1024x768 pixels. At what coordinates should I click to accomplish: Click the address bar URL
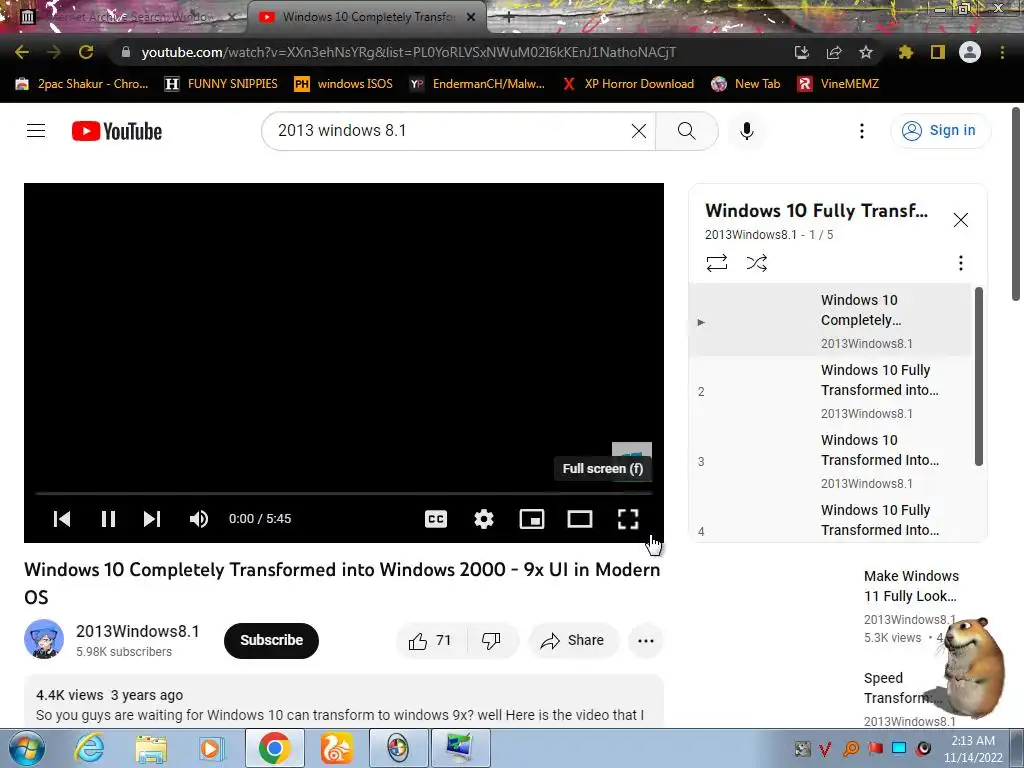409,52
